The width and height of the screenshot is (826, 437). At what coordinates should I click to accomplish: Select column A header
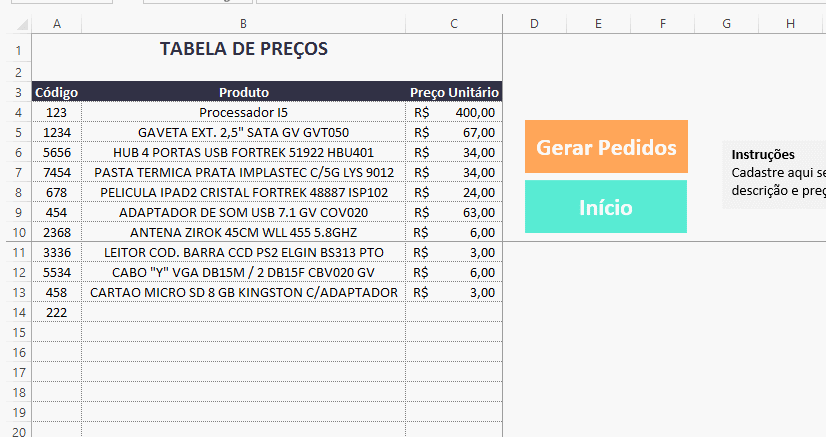56,23
